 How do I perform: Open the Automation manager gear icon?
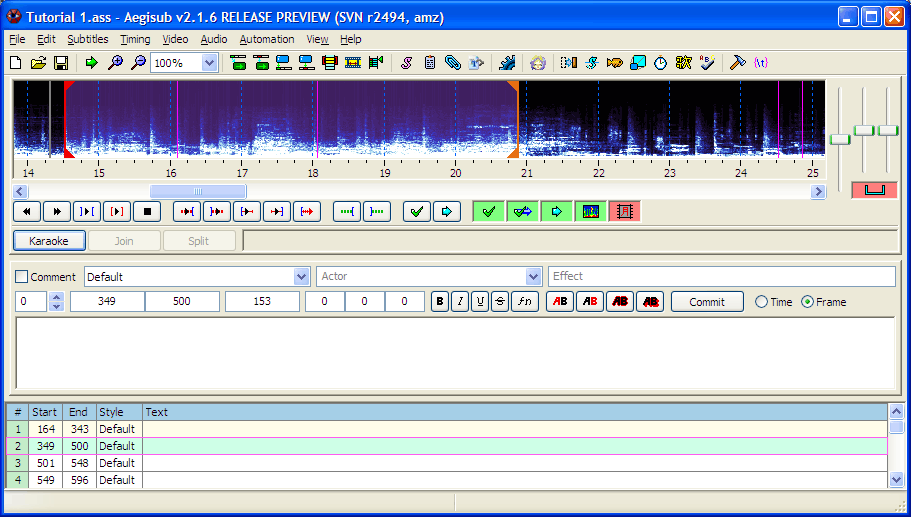click(507, 63)
